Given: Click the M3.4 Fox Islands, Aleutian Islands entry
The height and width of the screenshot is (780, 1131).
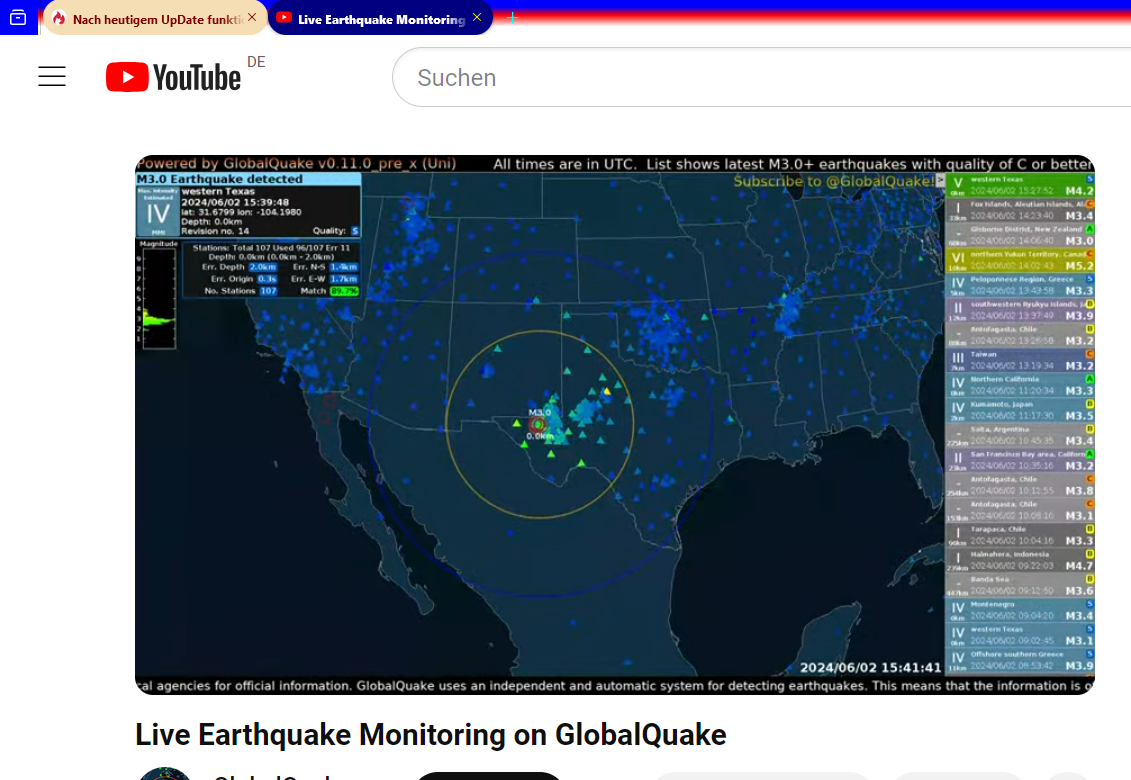Looking at the screenshot, I should tap(1020, 211).
